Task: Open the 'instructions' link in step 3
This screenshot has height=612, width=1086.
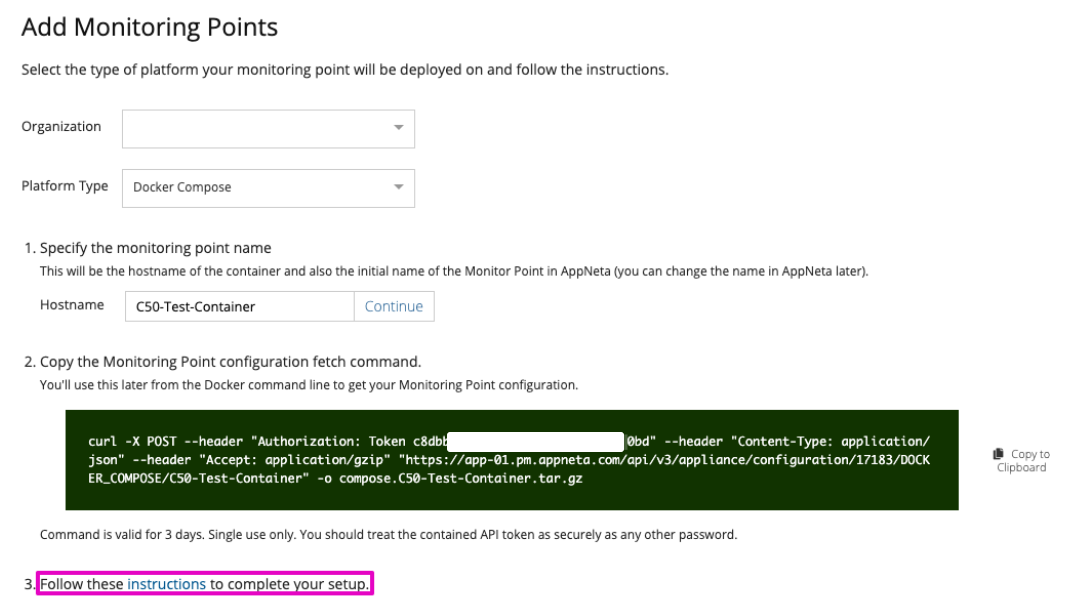Action: 166,583
